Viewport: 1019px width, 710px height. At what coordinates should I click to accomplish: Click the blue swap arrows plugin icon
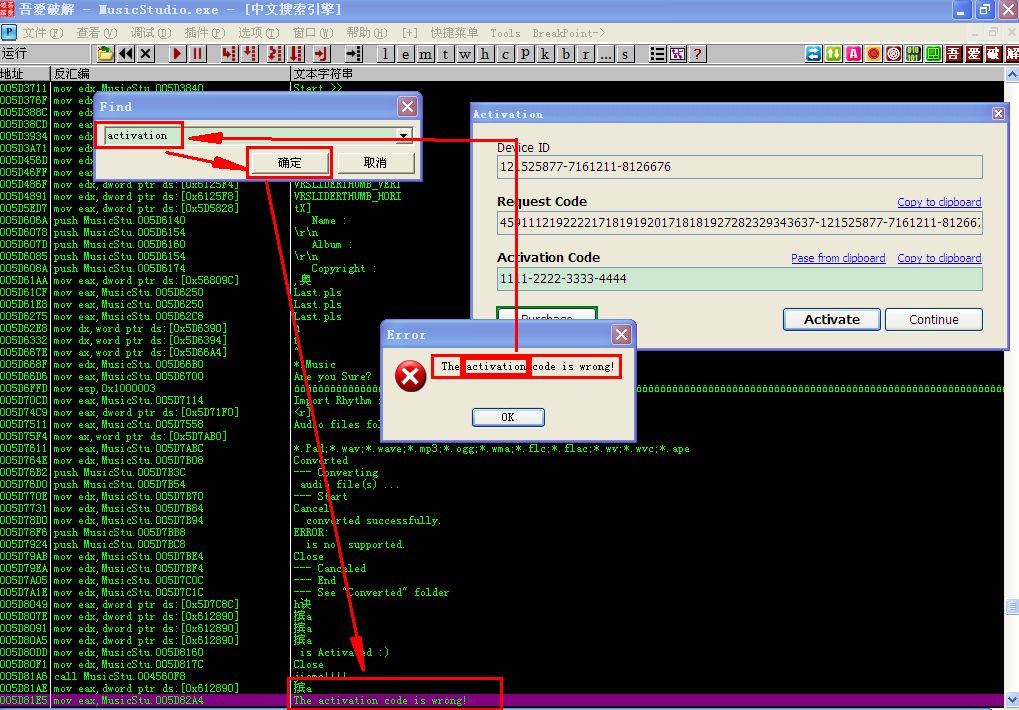tap(813, 54)
